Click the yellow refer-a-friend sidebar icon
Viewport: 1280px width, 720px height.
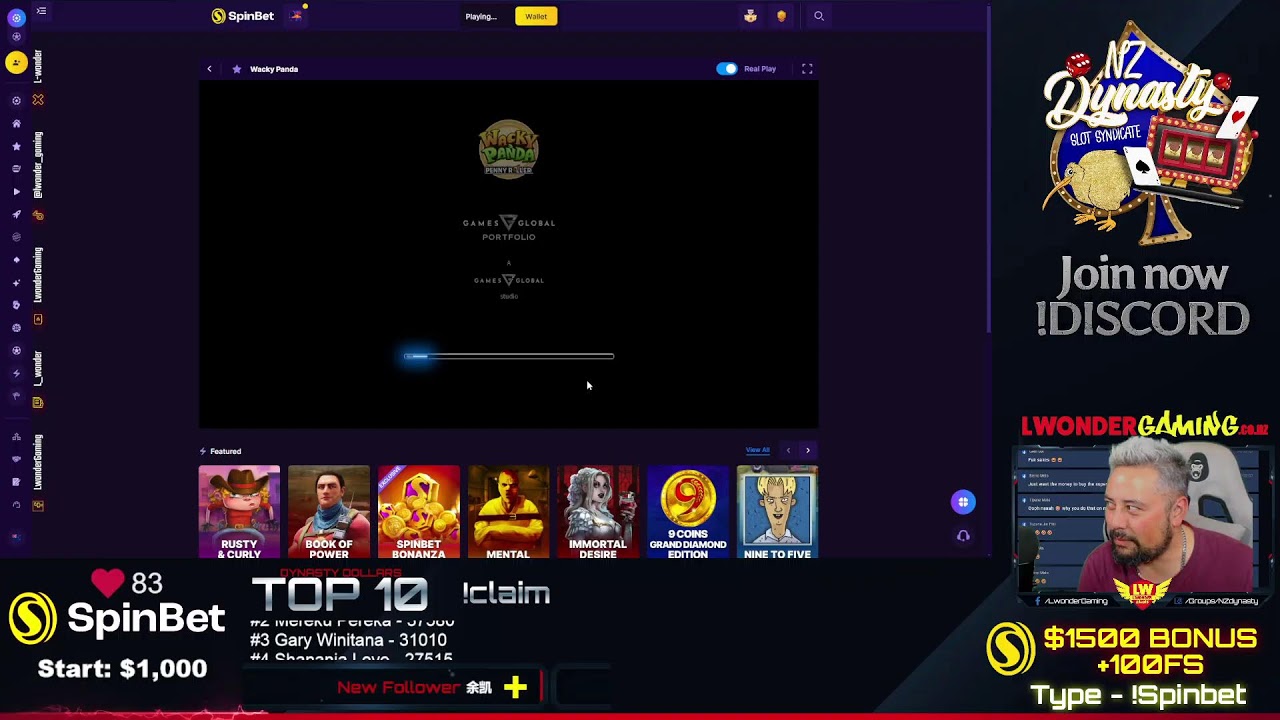[16, 63]
